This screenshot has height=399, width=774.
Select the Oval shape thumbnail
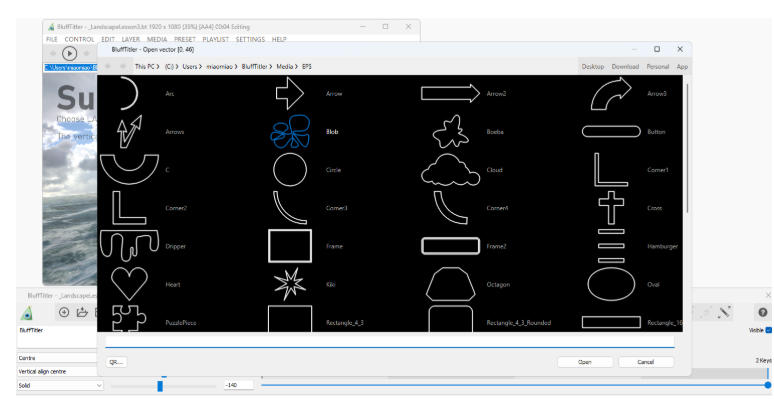pos(611,284)
